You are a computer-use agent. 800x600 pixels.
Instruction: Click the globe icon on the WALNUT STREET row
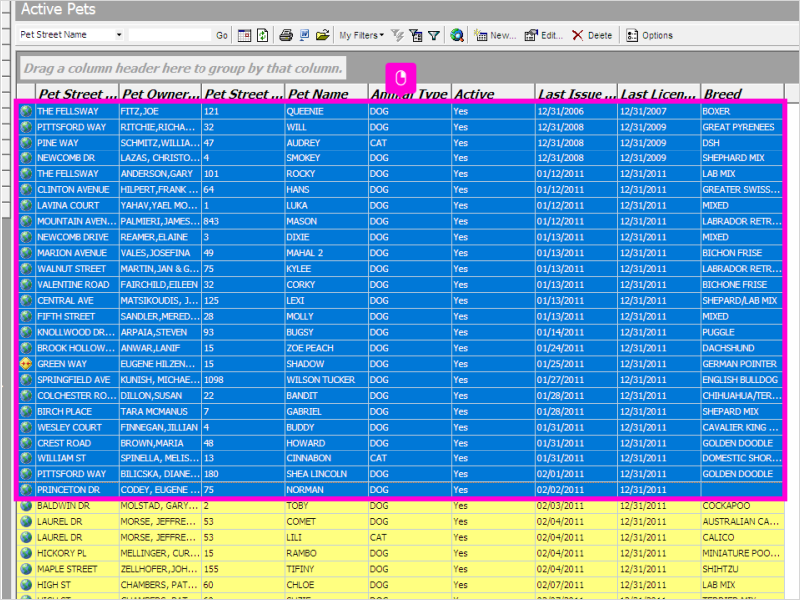26,269
